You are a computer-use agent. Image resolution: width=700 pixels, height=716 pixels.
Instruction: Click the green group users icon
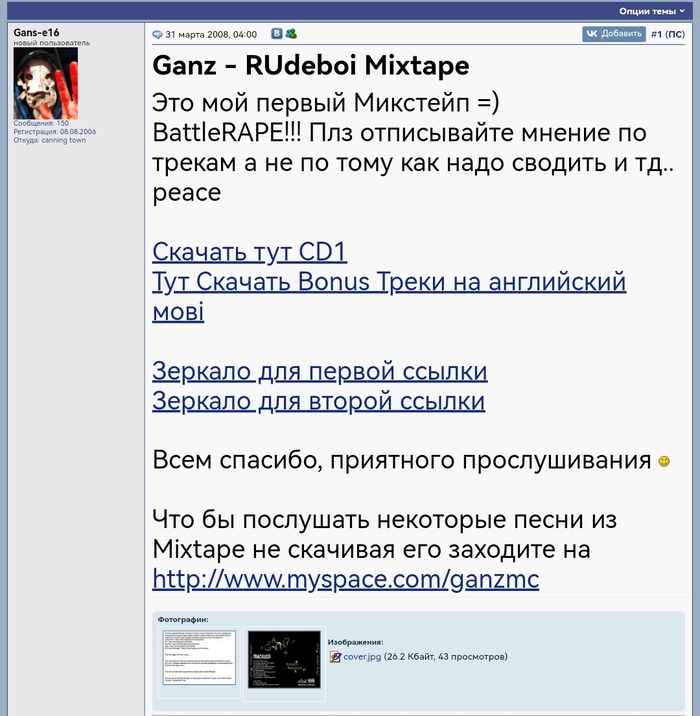[290, 33]
